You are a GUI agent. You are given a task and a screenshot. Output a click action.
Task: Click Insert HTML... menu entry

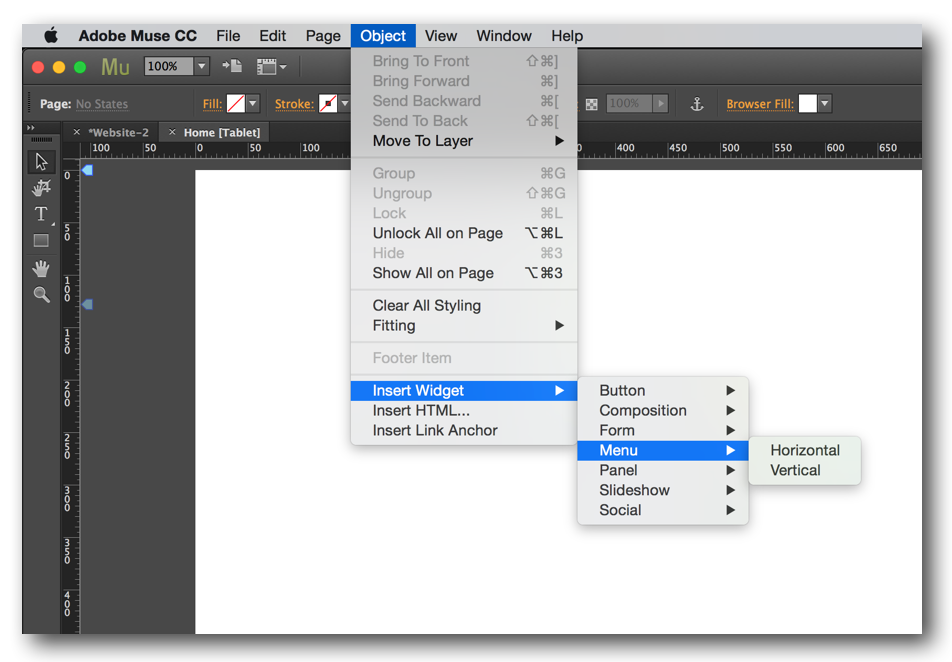421,410
